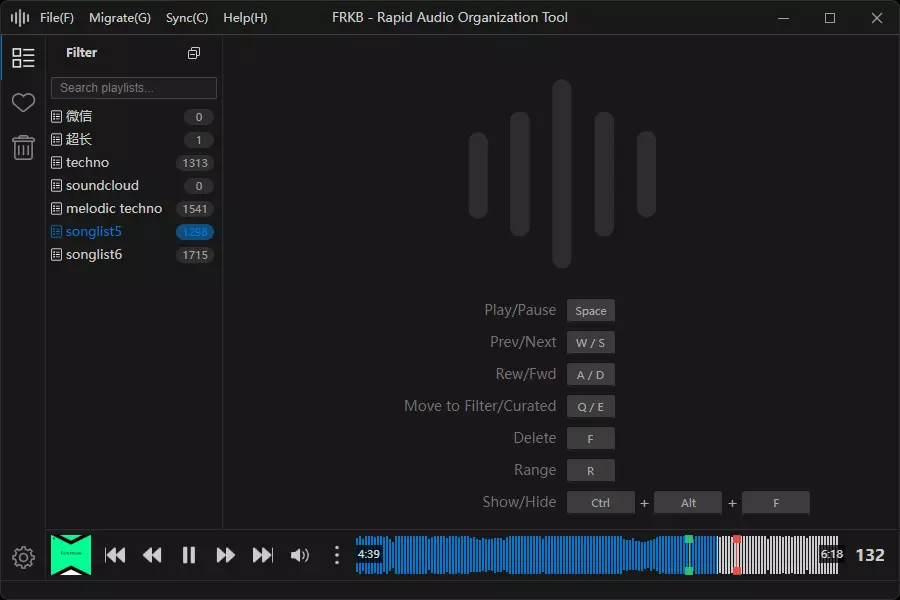900x600 pixels.
Task: Open the Migrate(G) menu
Action: [120, 18]
